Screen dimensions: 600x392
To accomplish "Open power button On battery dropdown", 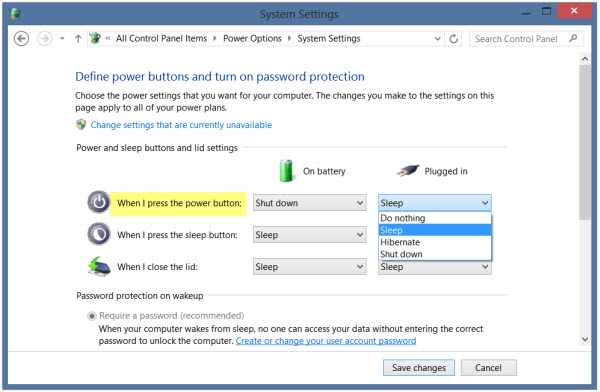I will (x=310, y=203).
